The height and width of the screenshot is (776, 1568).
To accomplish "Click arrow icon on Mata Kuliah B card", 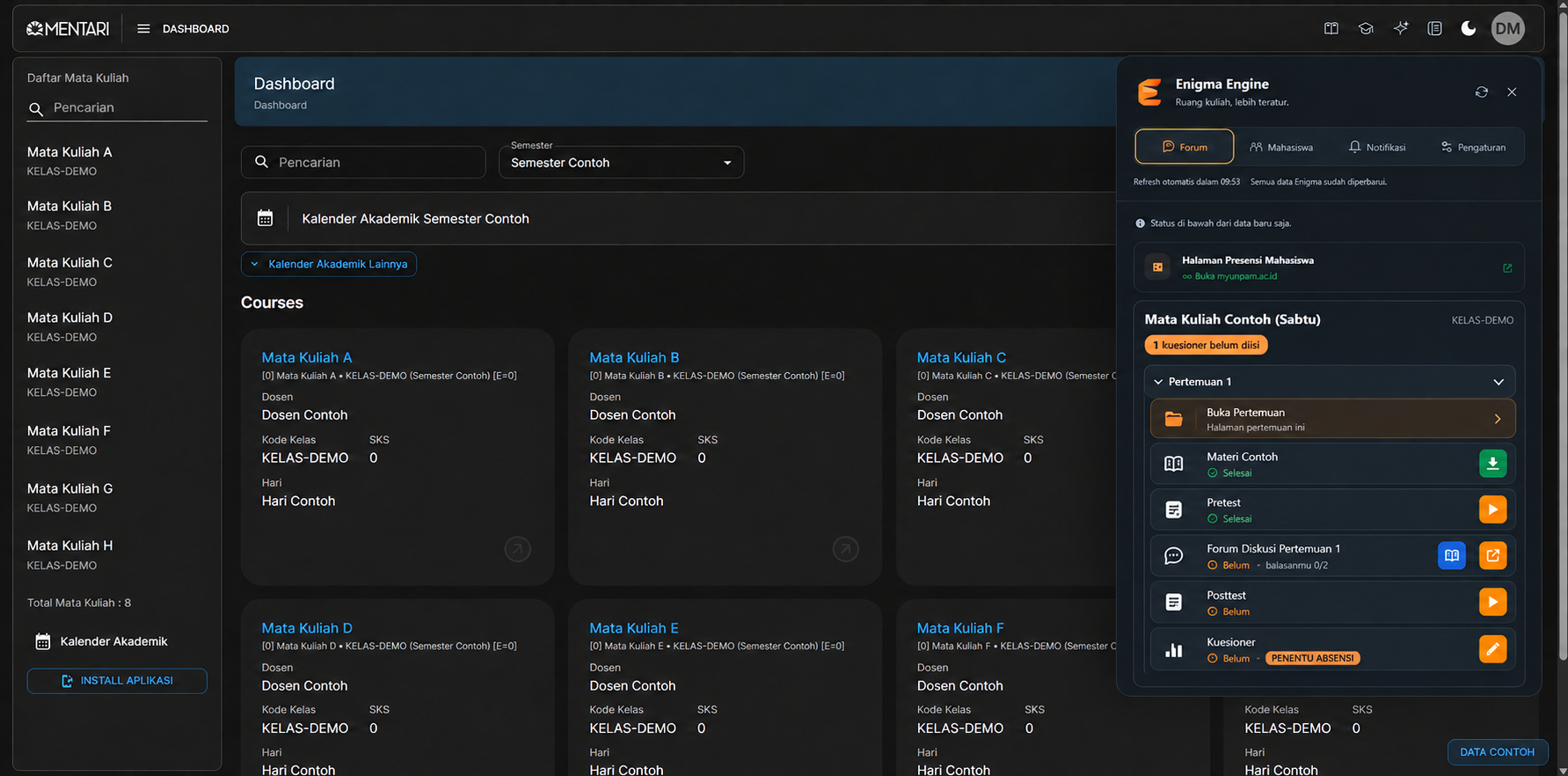I will 845,549.
